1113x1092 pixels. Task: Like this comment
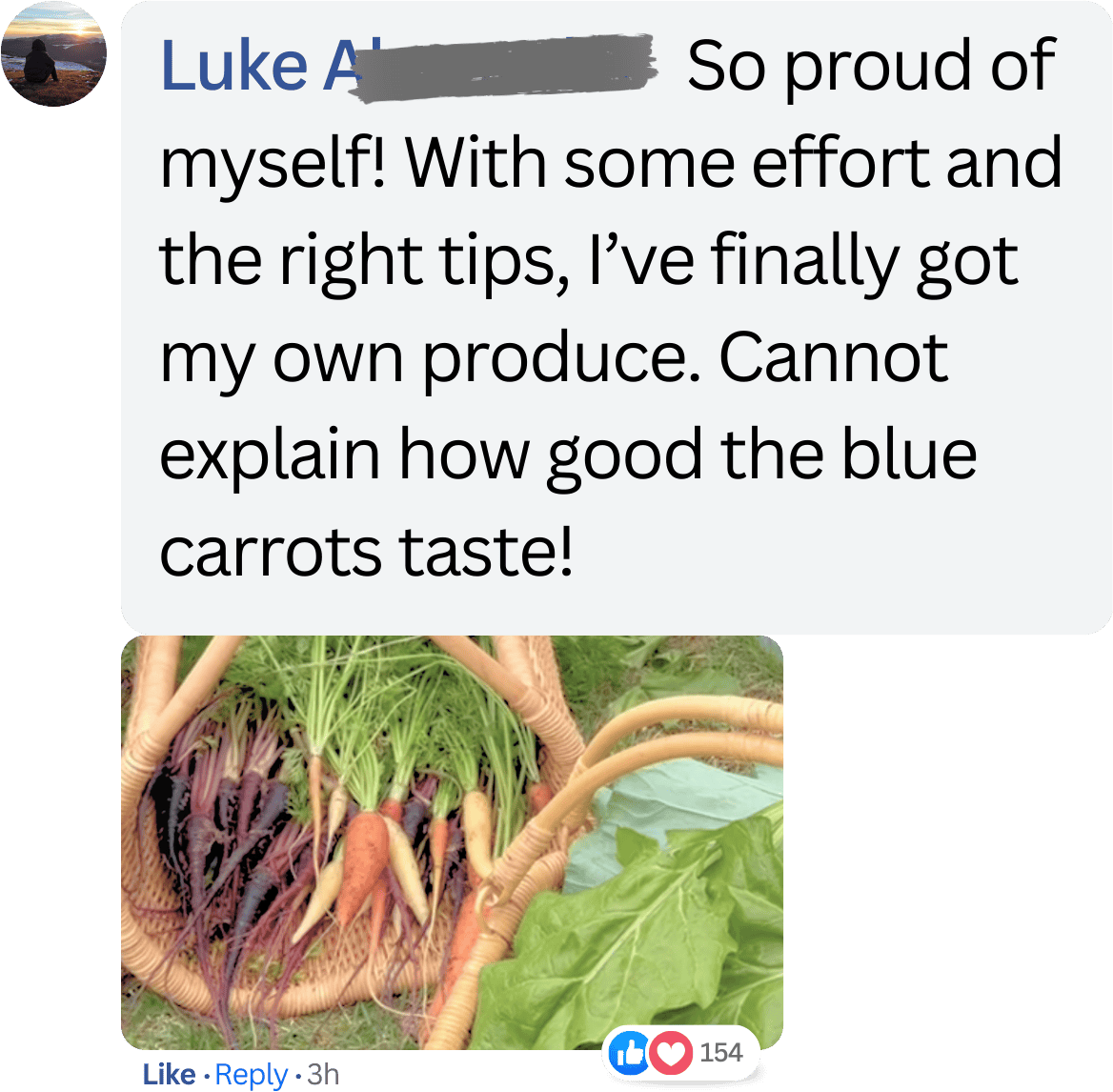[169, 1074]
